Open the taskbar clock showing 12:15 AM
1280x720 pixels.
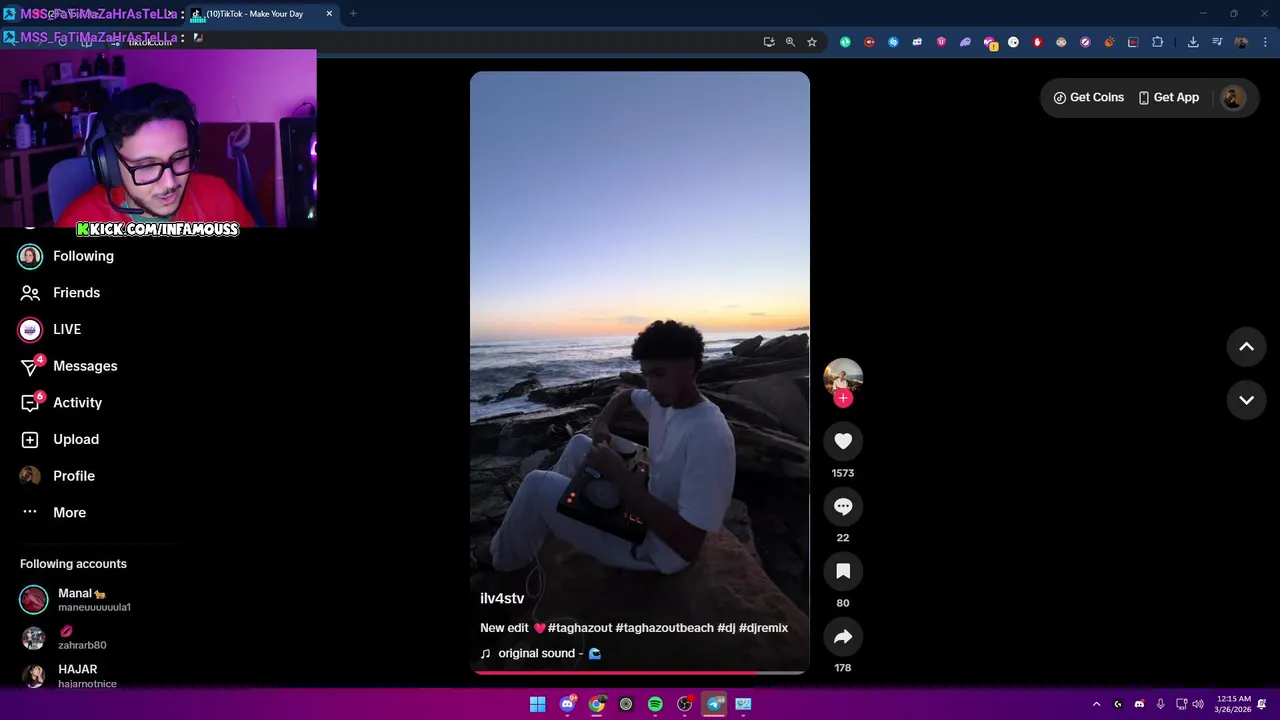click(1232, 704)
